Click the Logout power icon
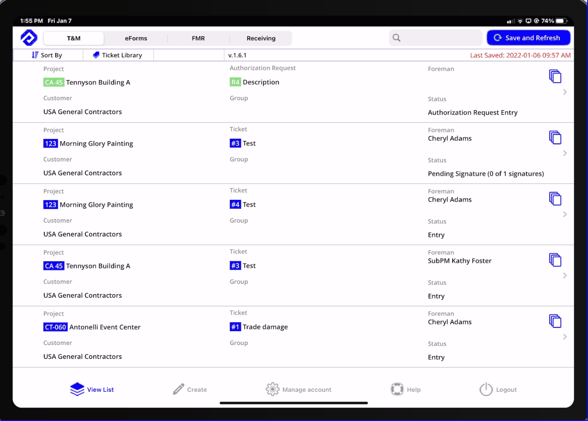This screenshot has width=588, height=421. point(486,389)
